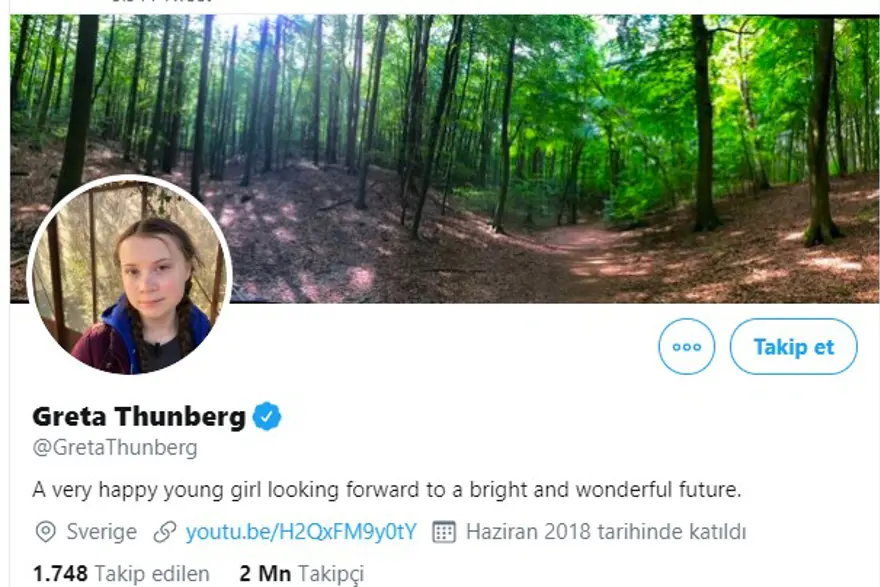
Task: Click the @GretaThunberg handle
Action: pos(115,447)
